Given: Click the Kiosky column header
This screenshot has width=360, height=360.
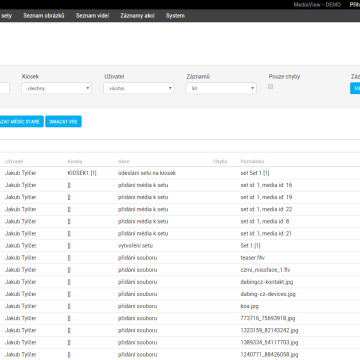Looking at the screenshot, I should pos(75,162).
